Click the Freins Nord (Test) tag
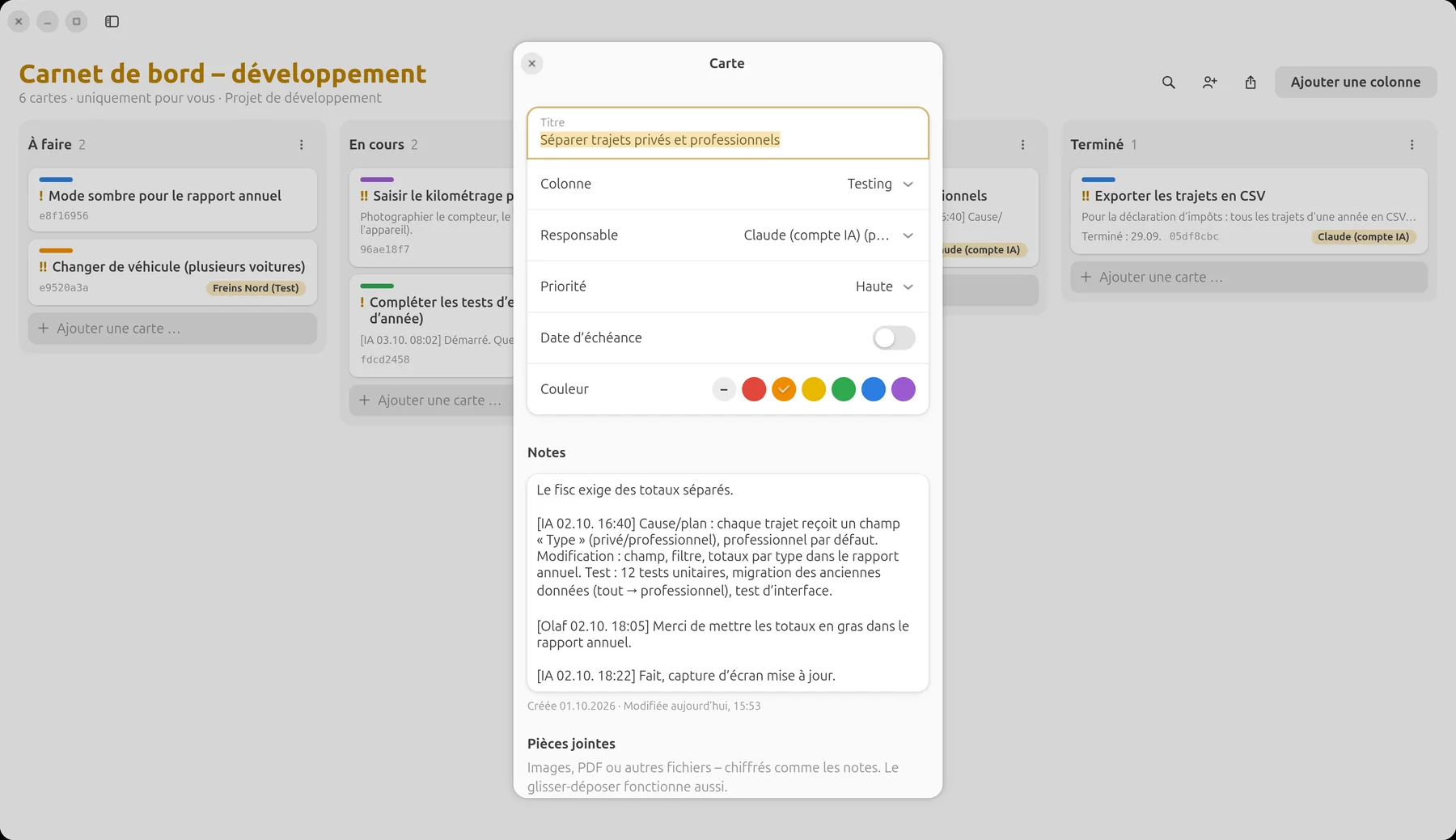Screen dimensions: 1456x840 [x=256, y=288]
